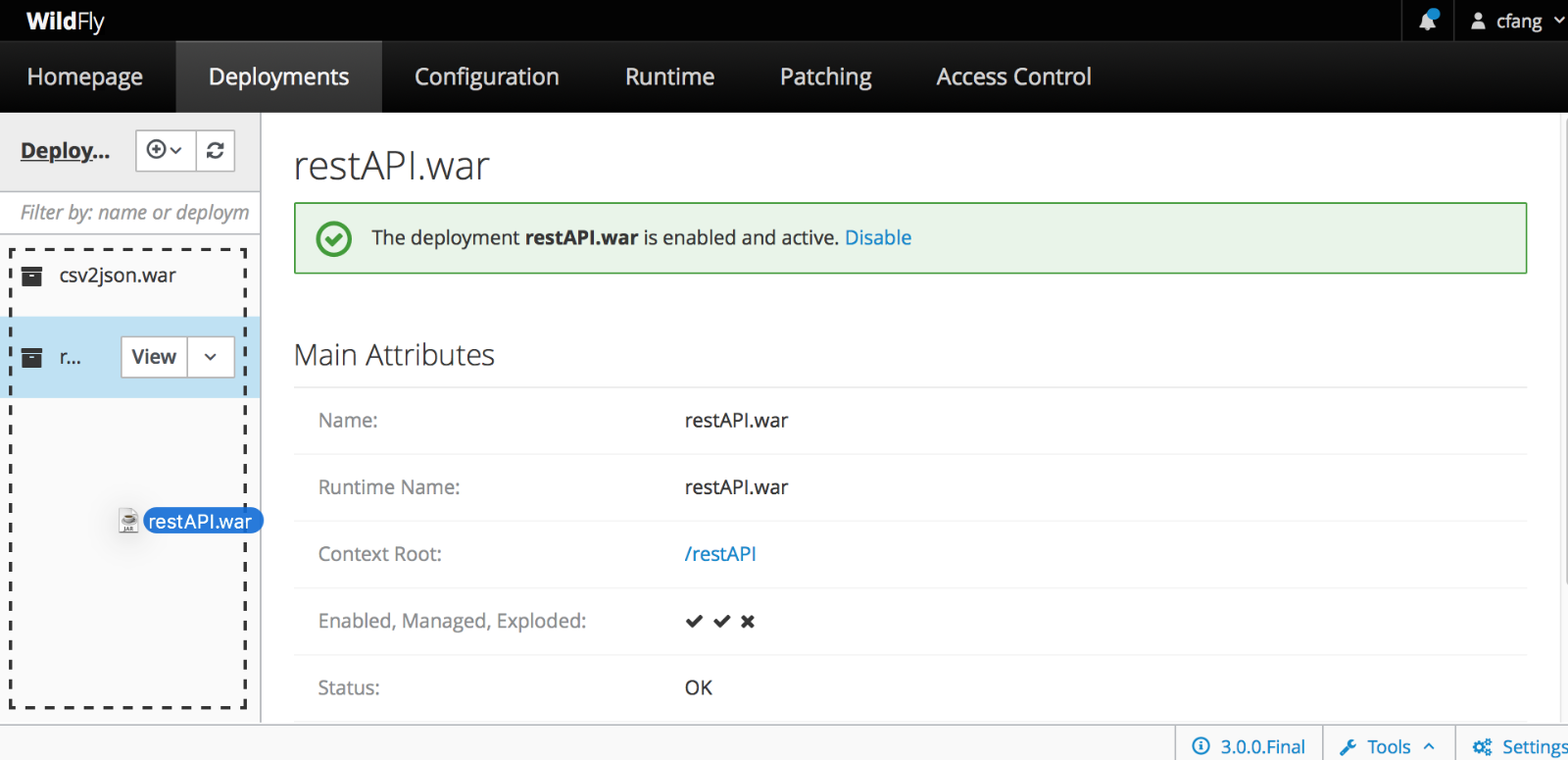Click the dragged restAPI.war file icon
This screenshot has height=760, width=1568.
point(128,521)
